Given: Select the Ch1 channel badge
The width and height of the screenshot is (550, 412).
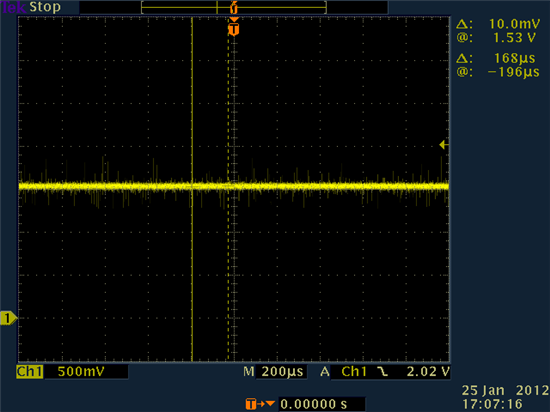Looking at the screenshot, I should pos(30,372).
